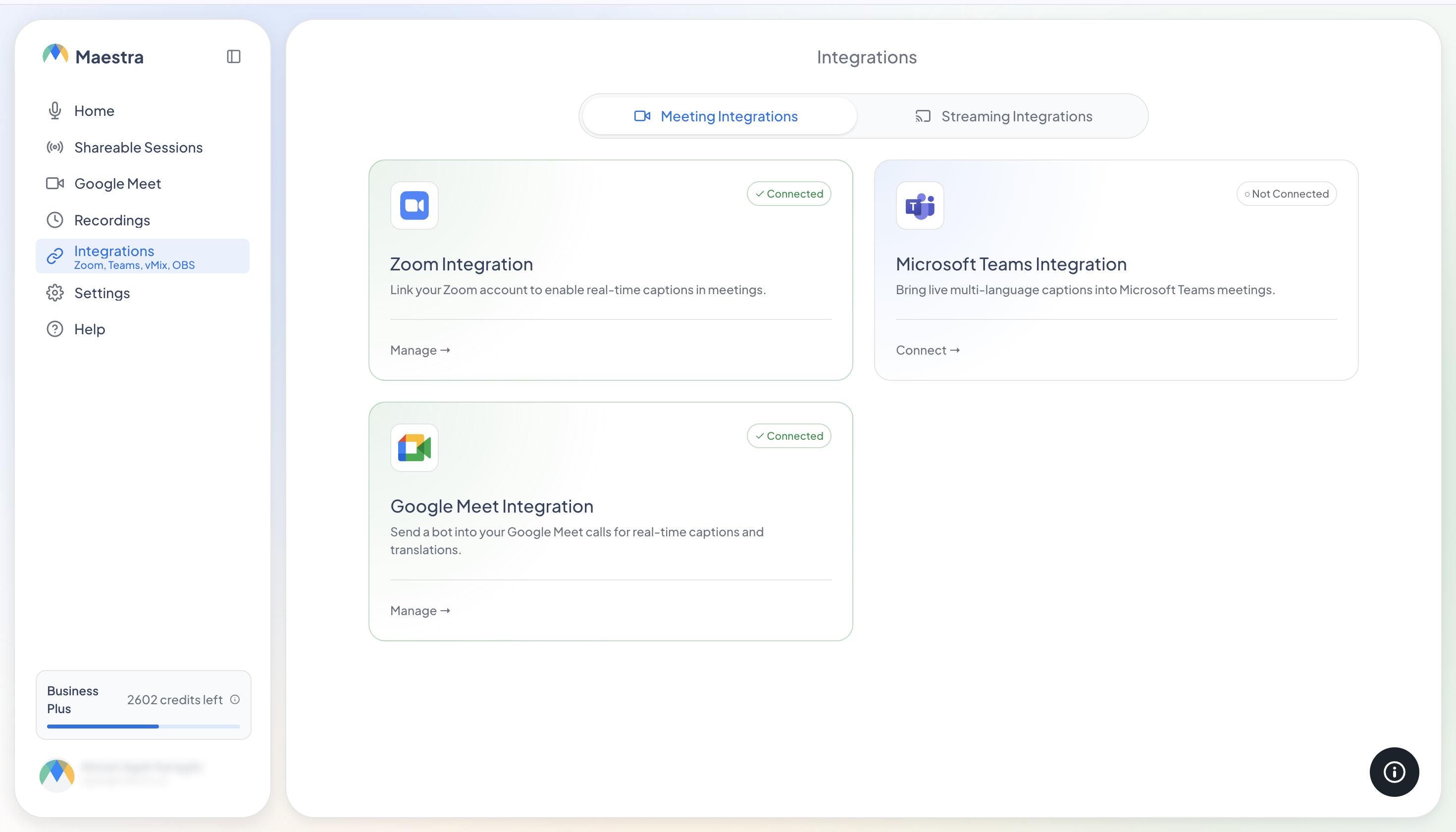Click the Microsoft Teams app logo
The image size is (1456, 832).
click(x=920, y=206)
